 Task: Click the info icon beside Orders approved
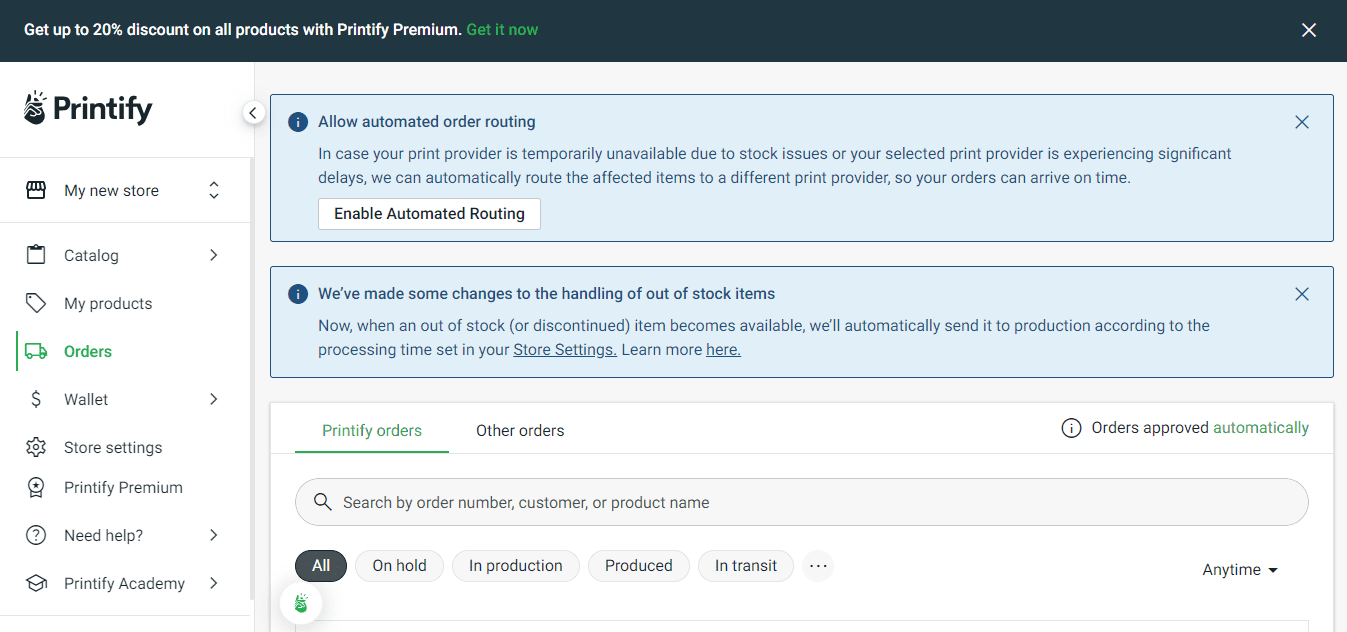[1071, 428]
